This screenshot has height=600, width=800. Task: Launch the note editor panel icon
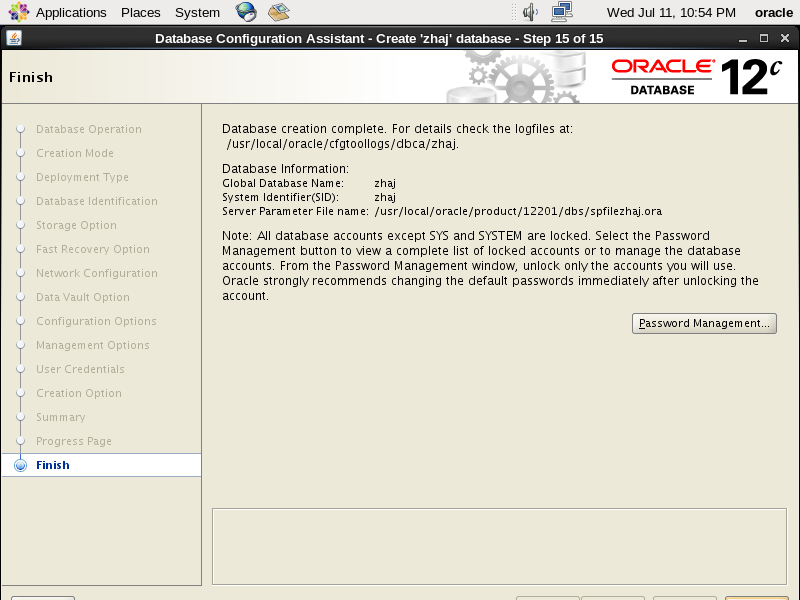(279, 12)
